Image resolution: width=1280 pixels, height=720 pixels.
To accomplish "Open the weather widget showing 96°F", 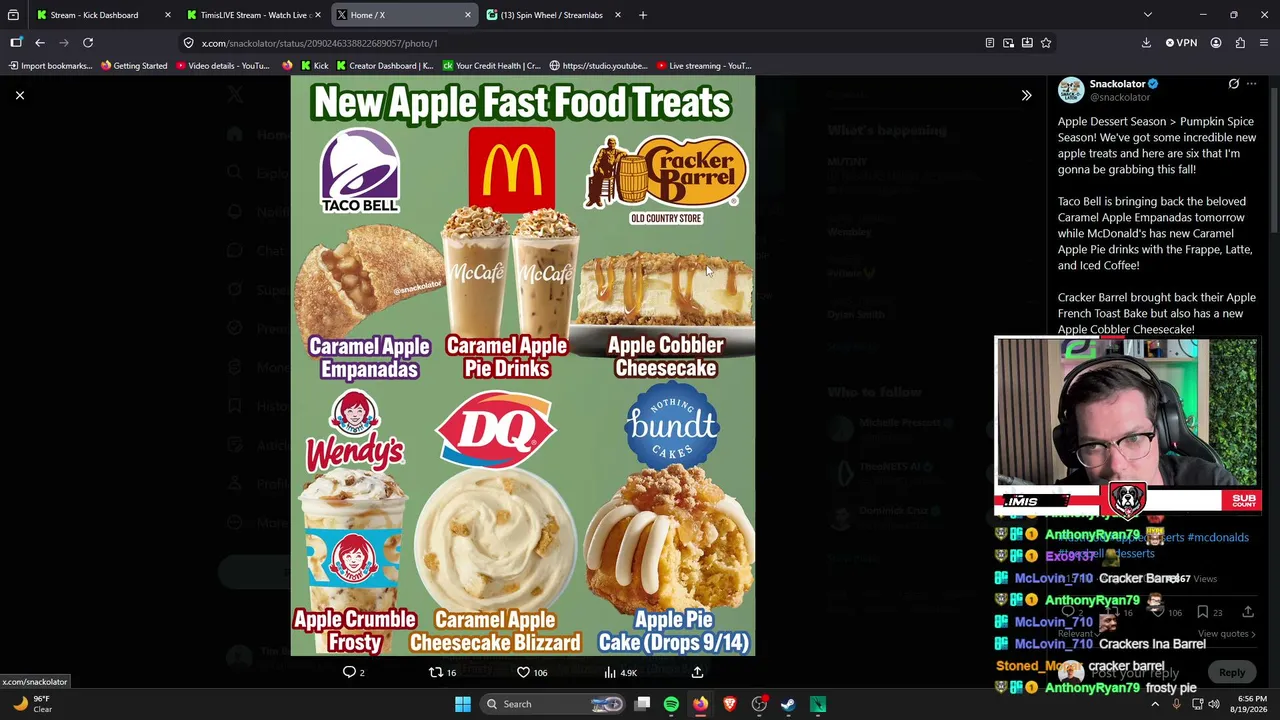I will coord(32,704).
